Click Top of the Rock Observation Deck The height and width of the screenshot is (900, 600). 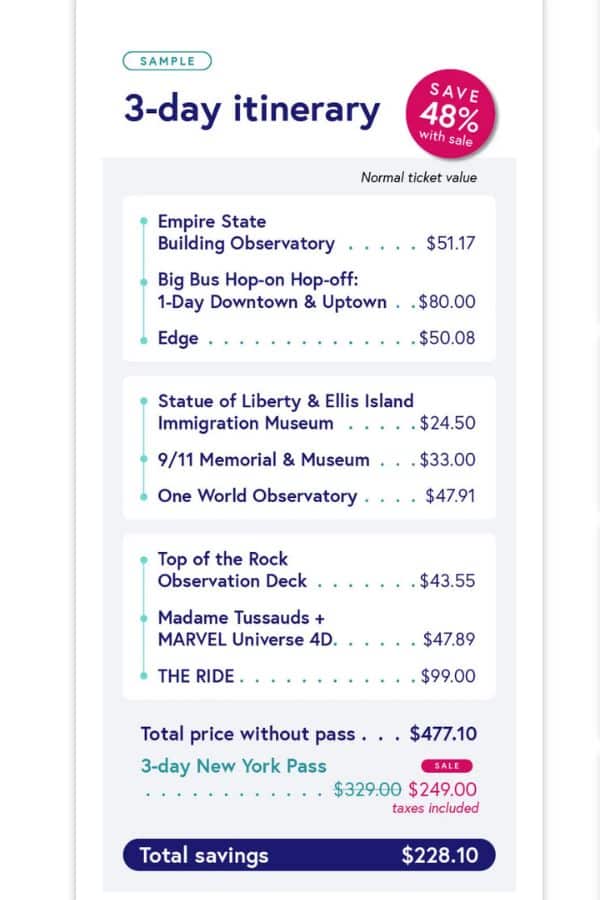click(232, 570)
